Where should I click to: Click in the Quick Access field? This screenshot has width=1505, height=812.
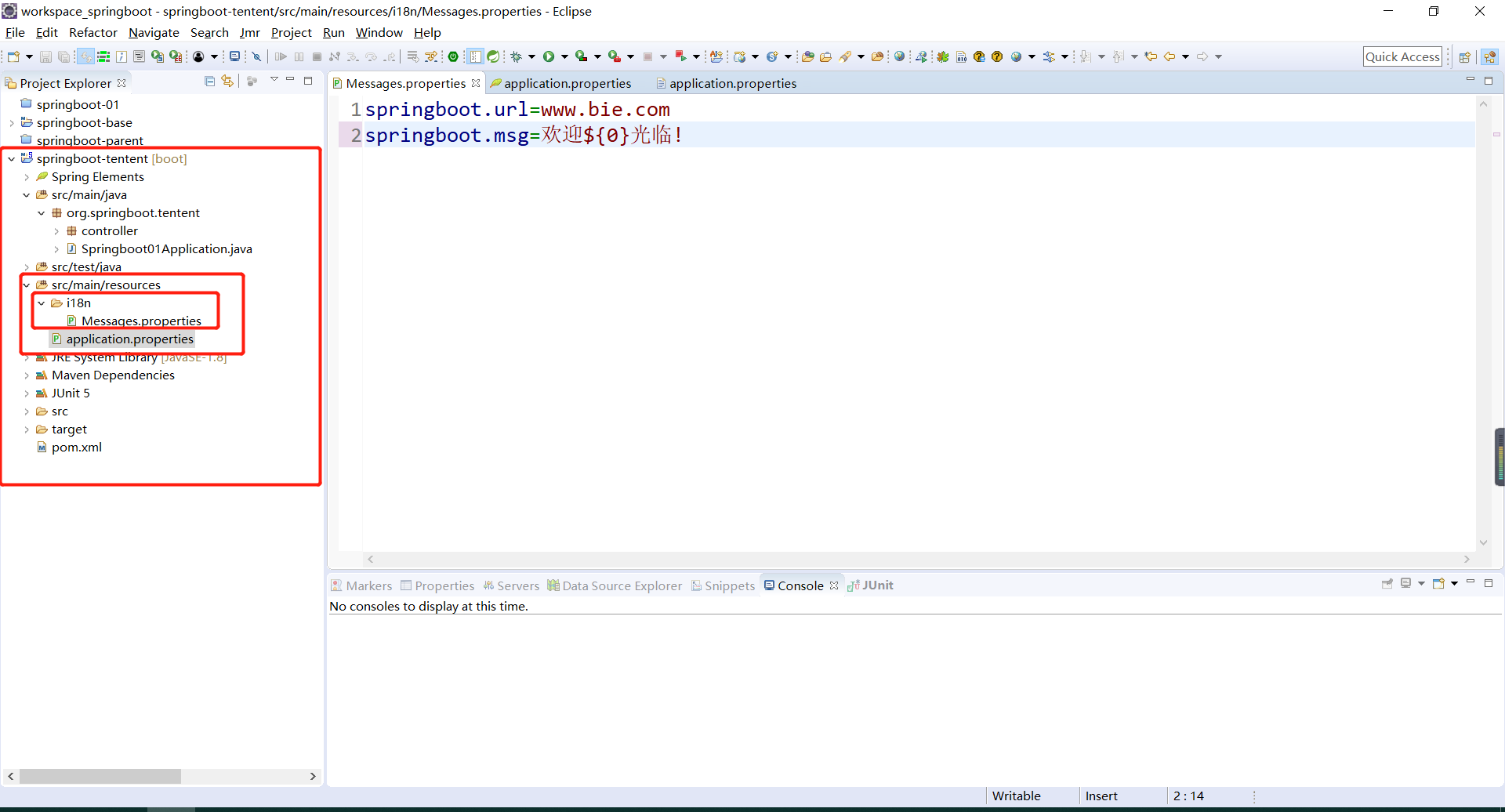click(1402, 56)
